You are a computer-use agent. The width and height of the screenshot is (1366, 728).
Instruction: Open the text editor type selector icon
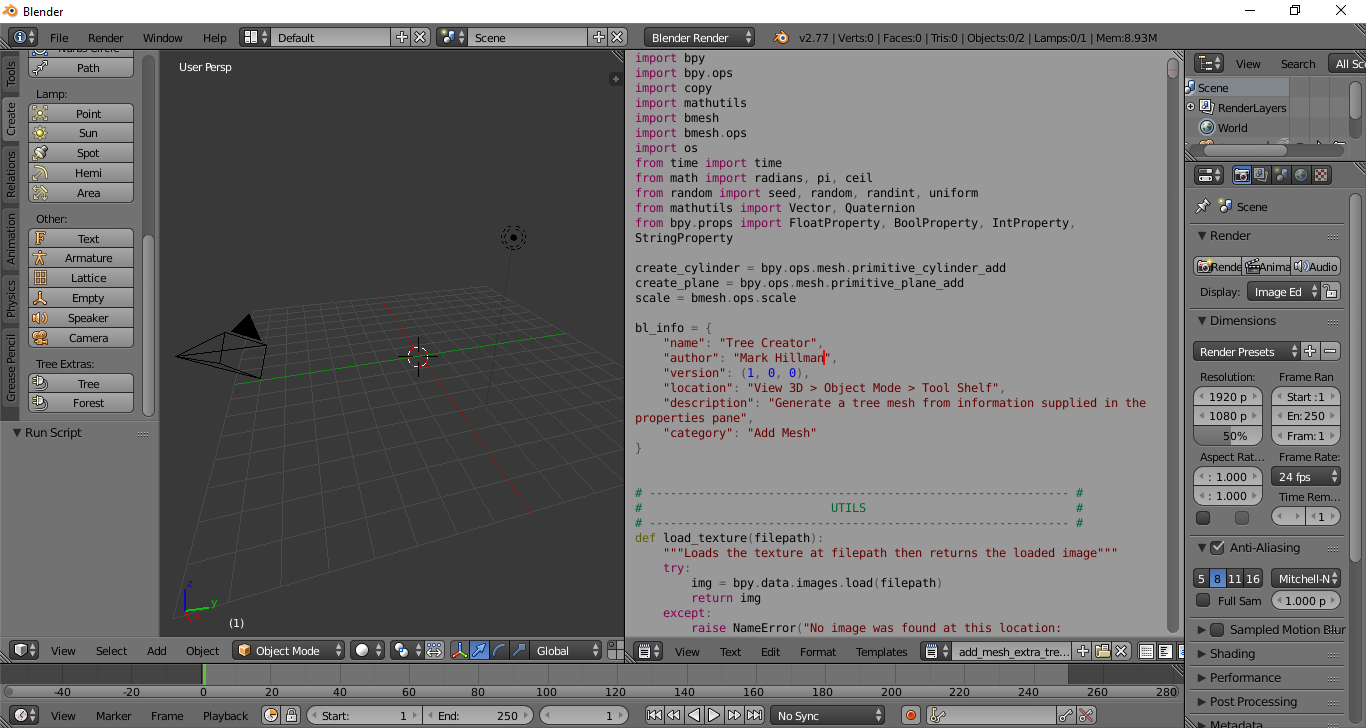click(650, 651)
